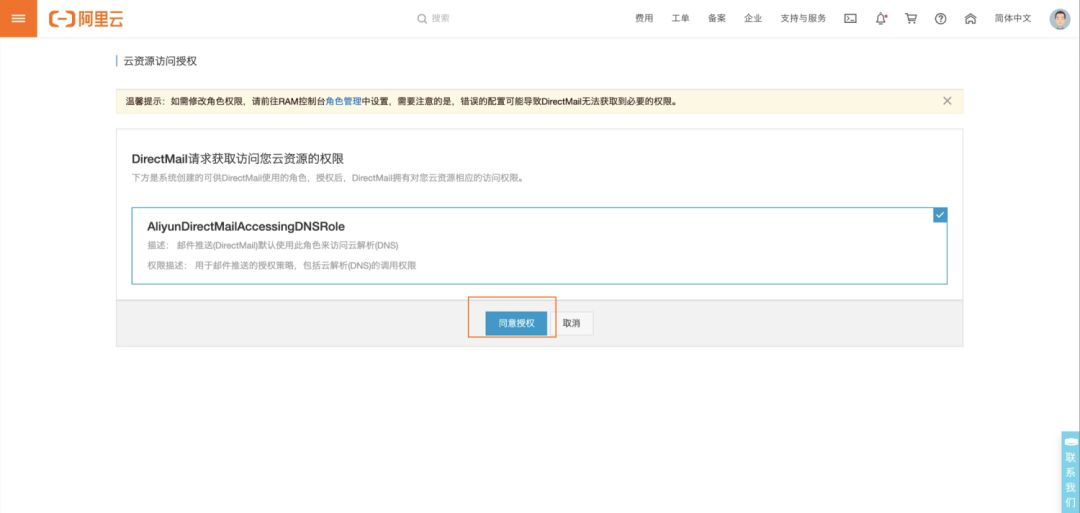Click the 云资源访问授权 page heading

(x=160, y=61)
